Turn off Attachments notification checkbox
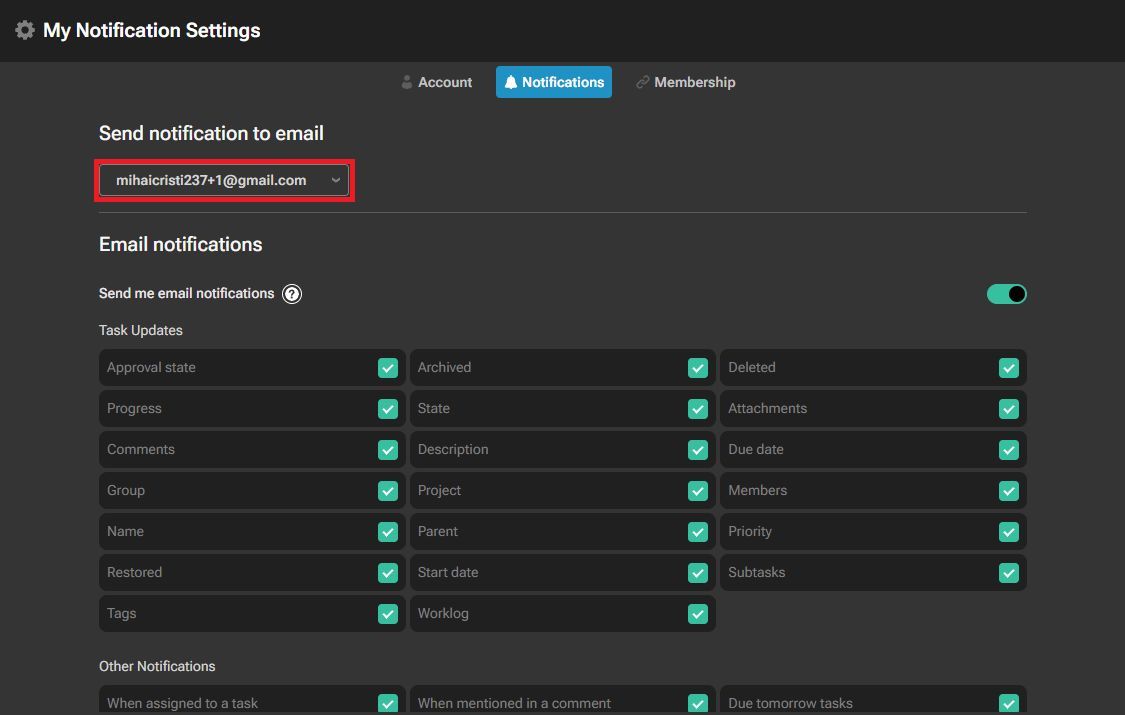This screenshot has height=715, width=1125. (1009, 409)
